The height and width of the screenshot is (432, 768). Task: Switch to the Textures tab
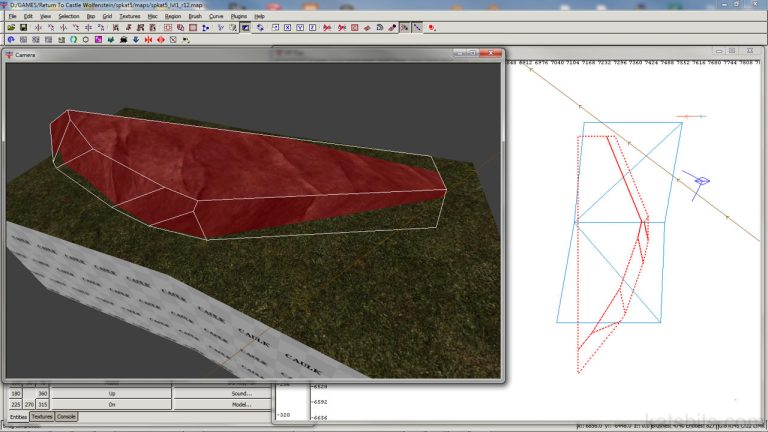41,416
